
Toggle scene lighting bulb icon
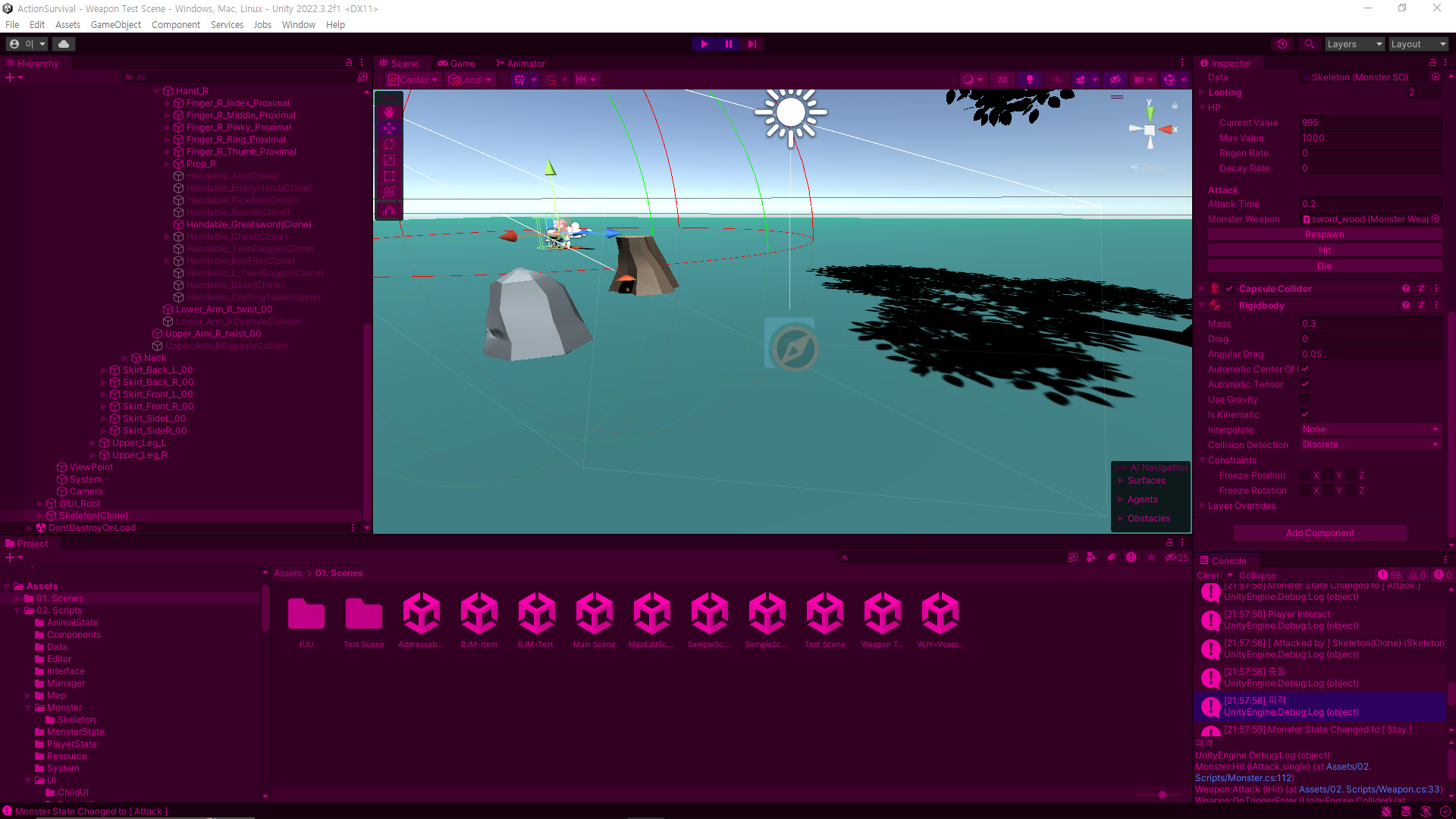1029,80
